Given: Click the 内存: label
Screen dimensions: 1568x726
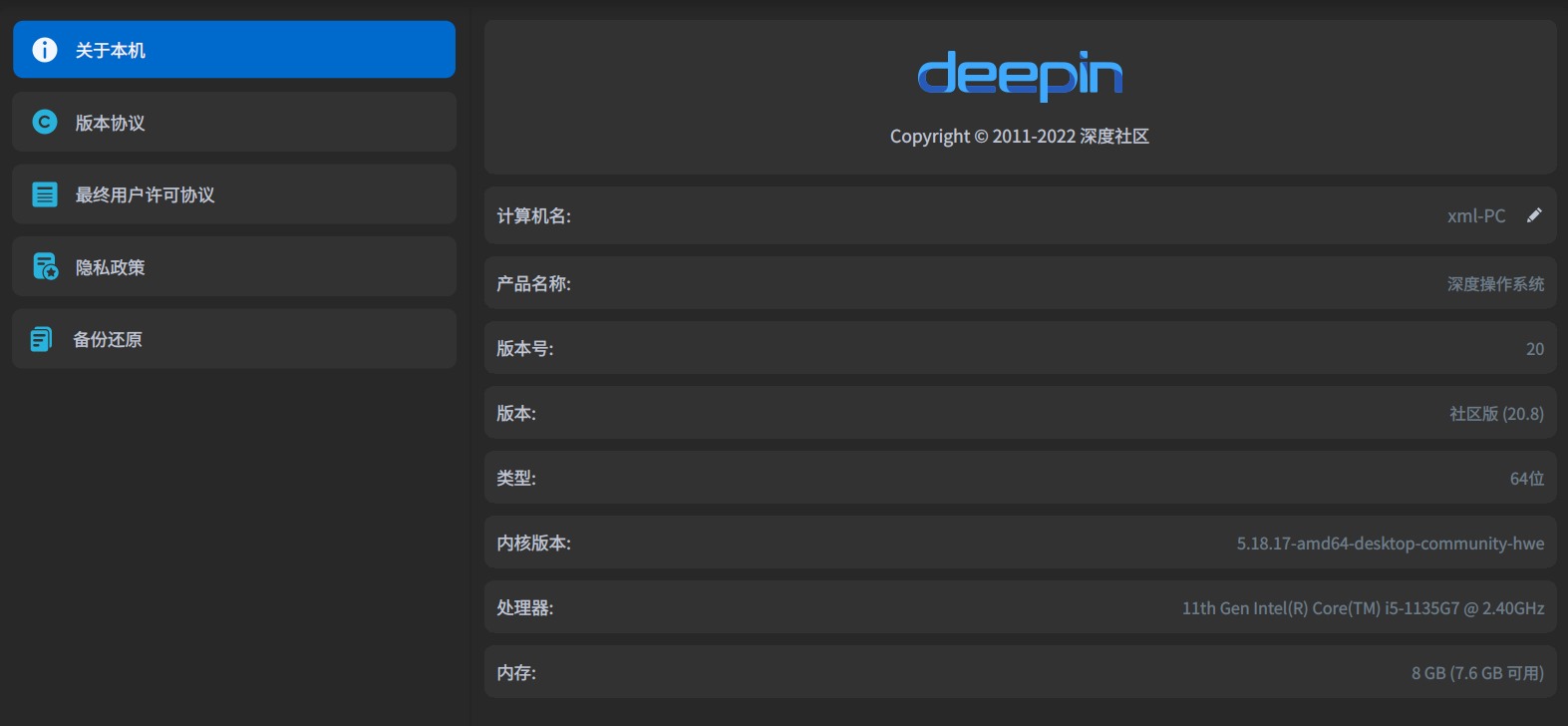Looking at the screenshot, I should [x=516, y=673].
